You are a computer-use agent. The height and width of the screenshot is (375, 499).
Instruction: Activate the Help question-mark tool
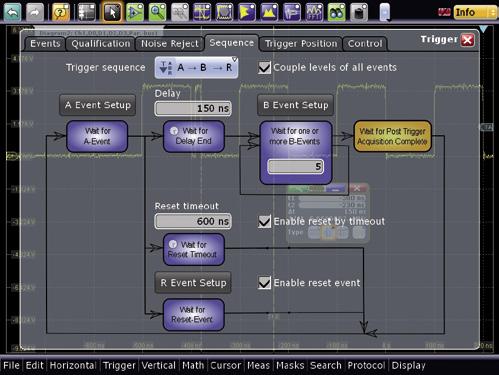point(61,12)
